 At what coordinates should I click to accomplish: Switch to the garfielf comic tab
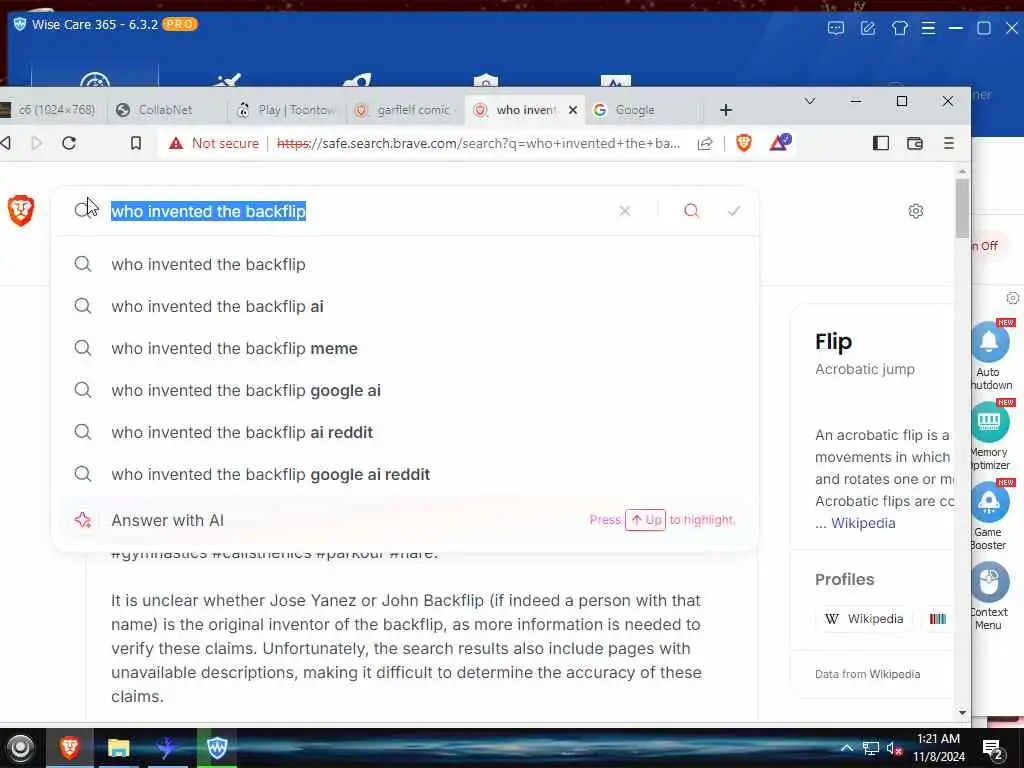pos(405,110)
